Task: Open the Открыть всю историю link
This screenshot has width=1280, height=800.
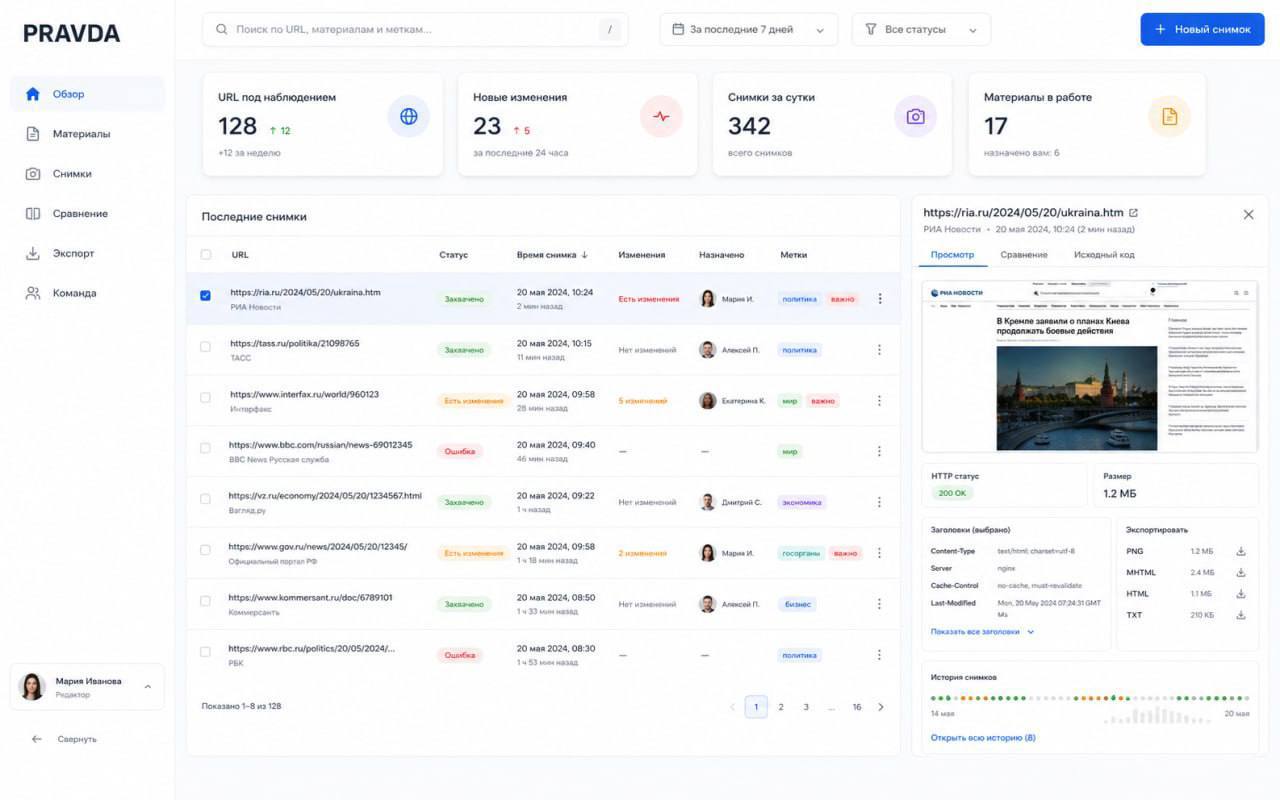Action: click(983, 738)
